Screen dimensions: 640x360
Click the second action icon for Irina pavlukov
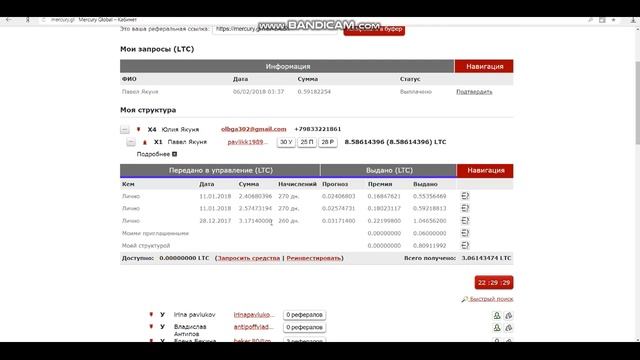[509, 315]
